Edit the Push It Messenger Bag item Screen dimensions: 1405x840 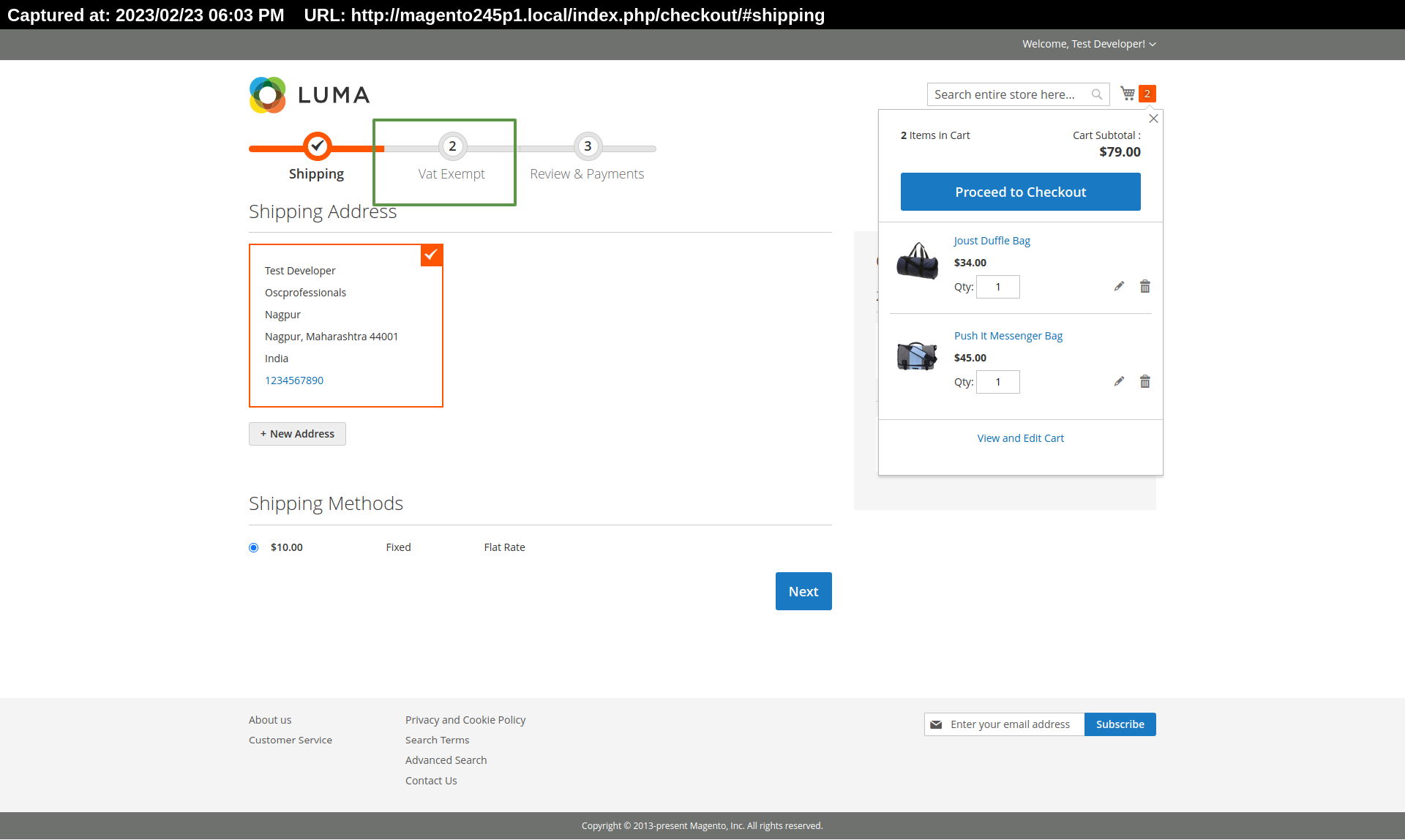pyautogui.click(x=1119, y=381)
